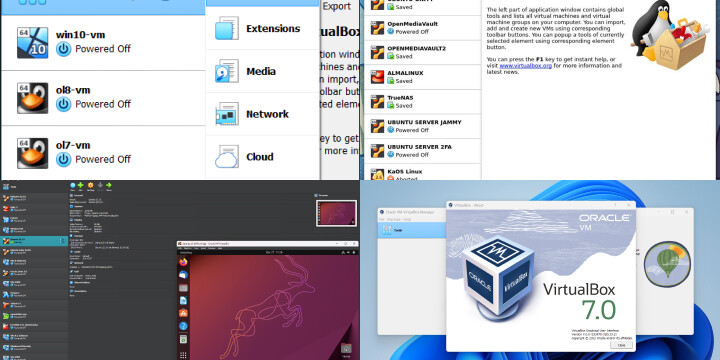
Task: Open Settings with the orange gear icon
Action: tap(90, 186)
